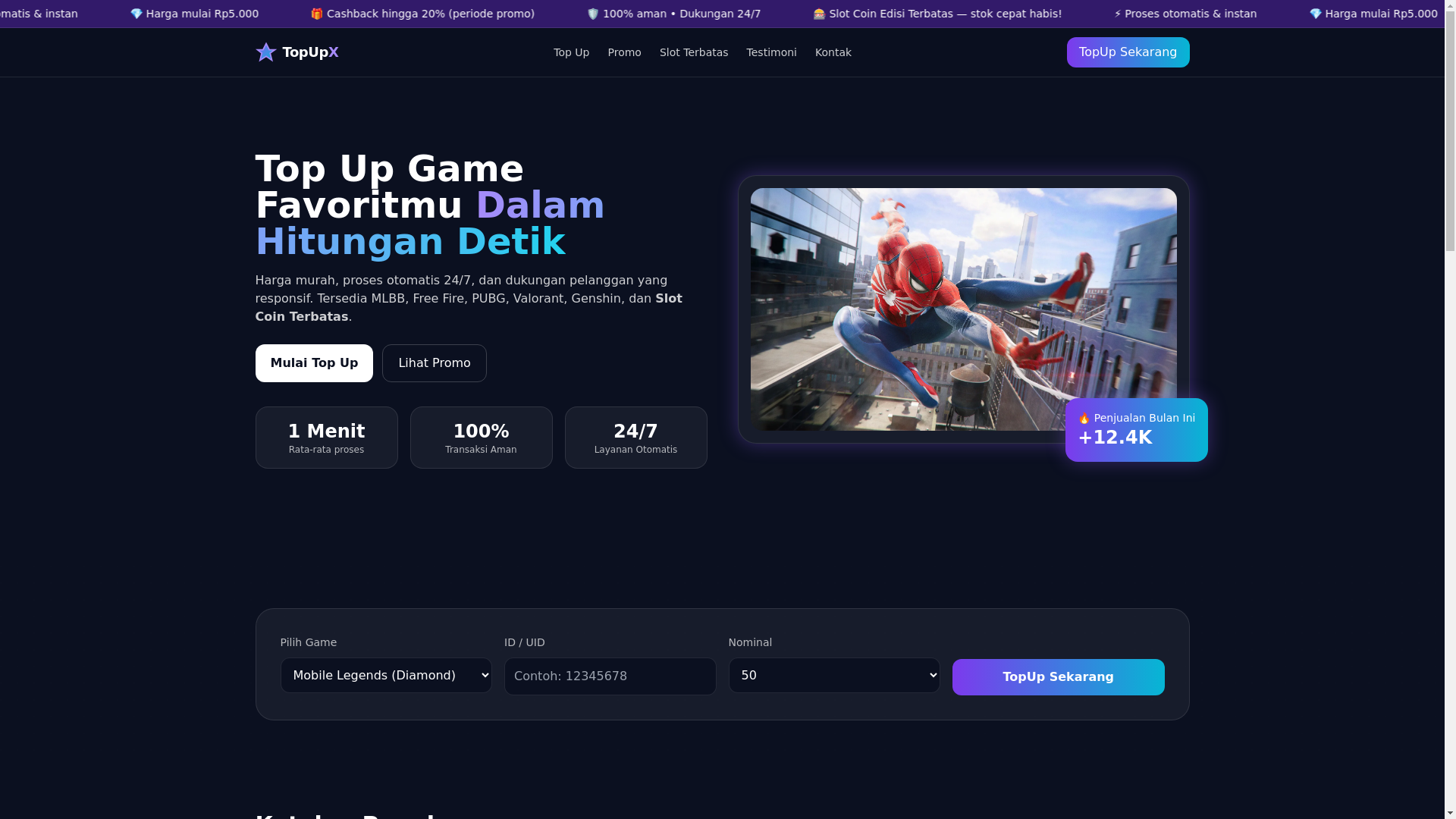Go to the Promo nav link
Screen dimensions: 1456x819
pos(624,52)
